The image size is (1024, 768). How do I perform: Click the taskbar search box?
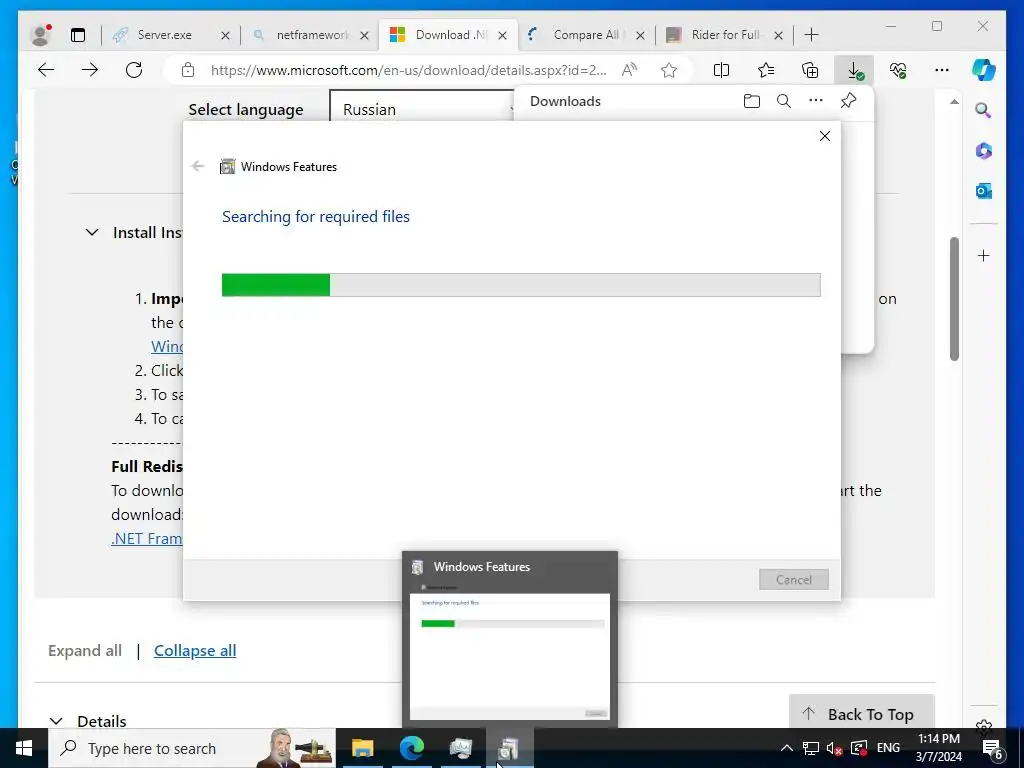(191, 748)
